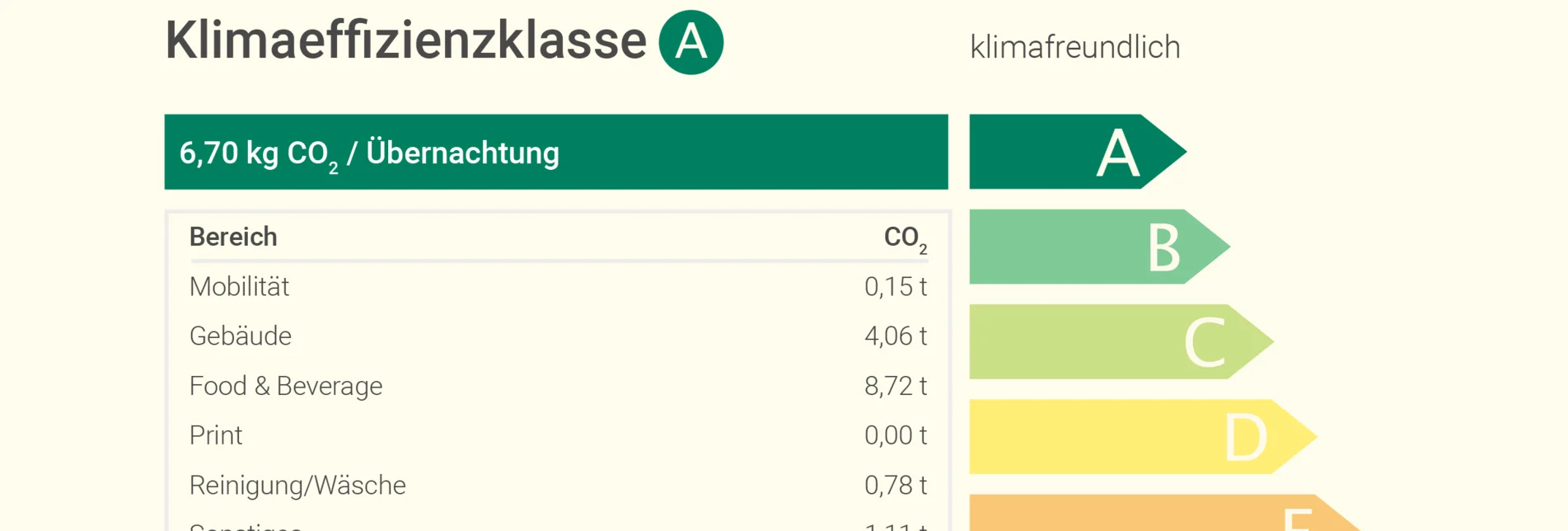Screen dimensions: 1568x531
Task: Click the 4,06 t Gebäude value
Action: pos(896,336)
